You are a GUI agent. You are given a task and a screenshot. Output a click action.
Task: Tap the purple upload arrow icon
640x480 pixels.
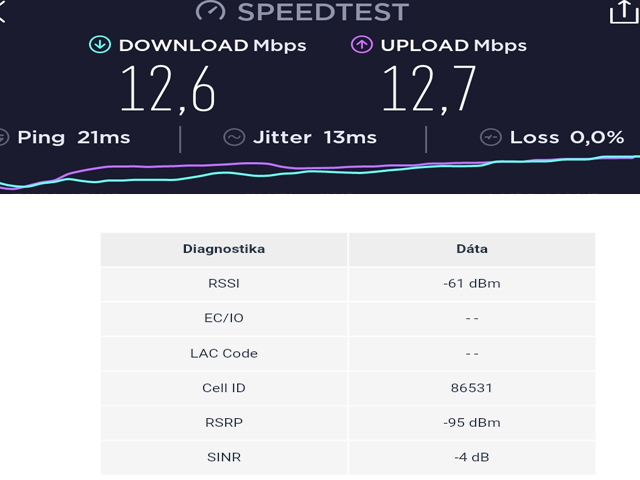[362, 45]
